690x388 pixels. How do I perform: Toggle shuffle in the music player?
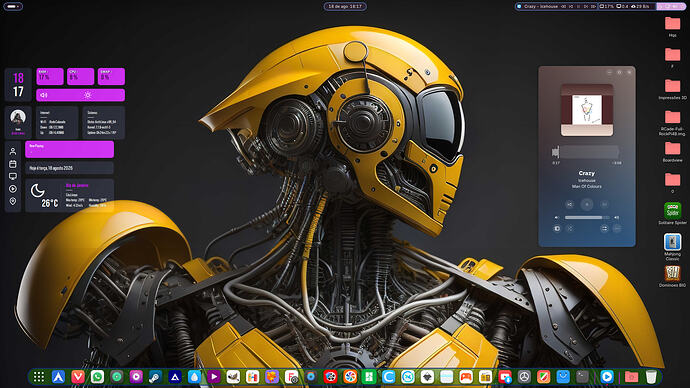coord(570,228)
